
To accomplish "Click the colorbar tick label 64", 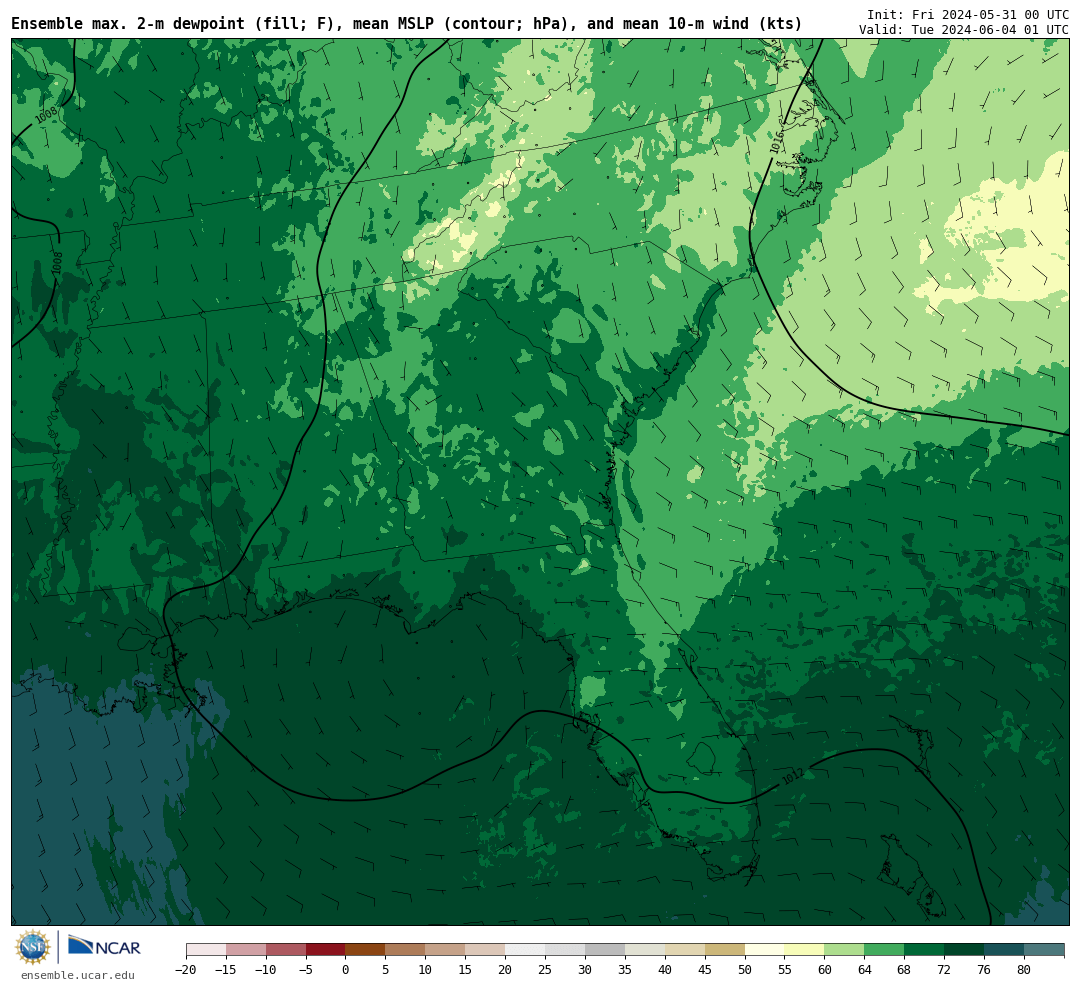I will tap(865, 969).
